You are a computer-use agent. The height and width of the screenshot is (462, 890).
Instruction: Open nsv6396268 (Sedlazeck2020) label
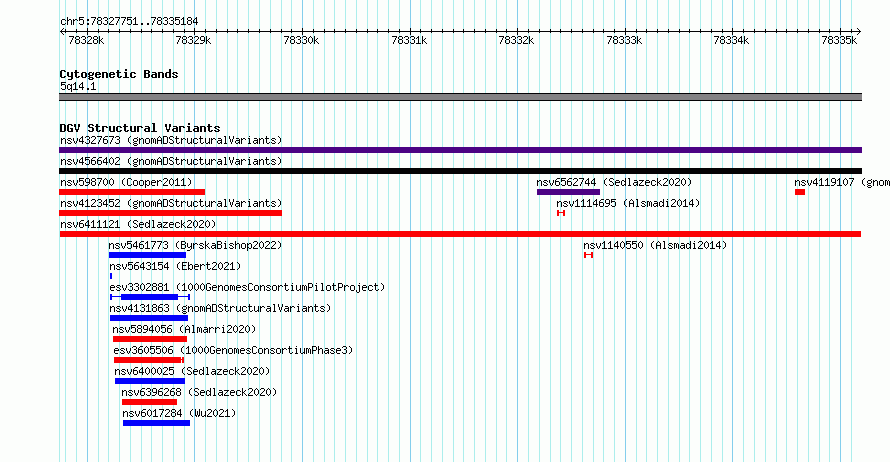coord(199,392)
